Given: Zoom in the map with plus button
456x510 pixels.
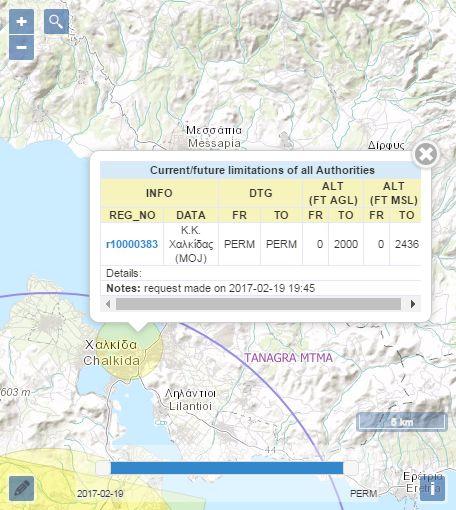Looking at the screenshot, I should click(21, 22).
